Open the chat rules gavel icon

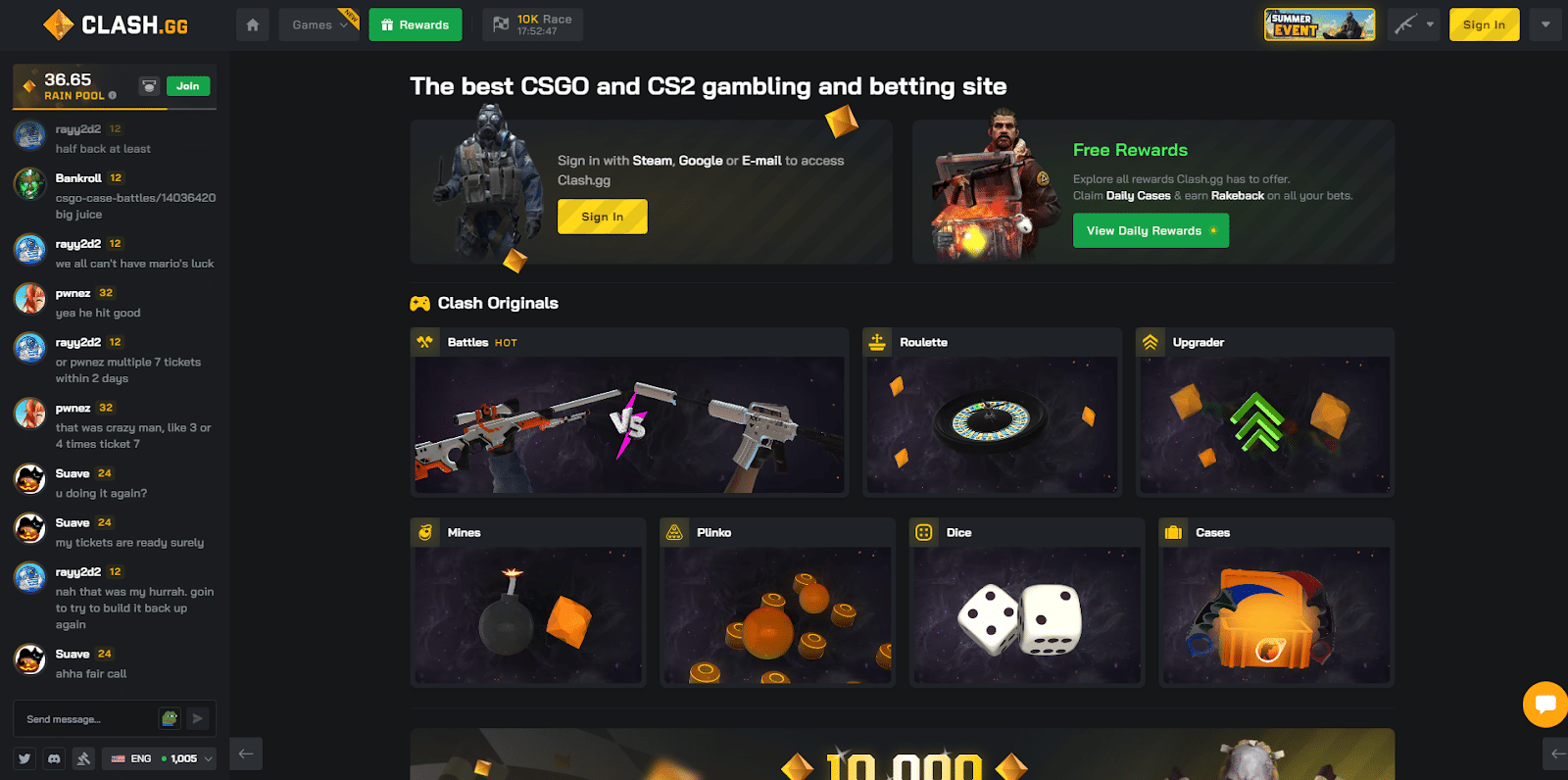tap(83, 758)
